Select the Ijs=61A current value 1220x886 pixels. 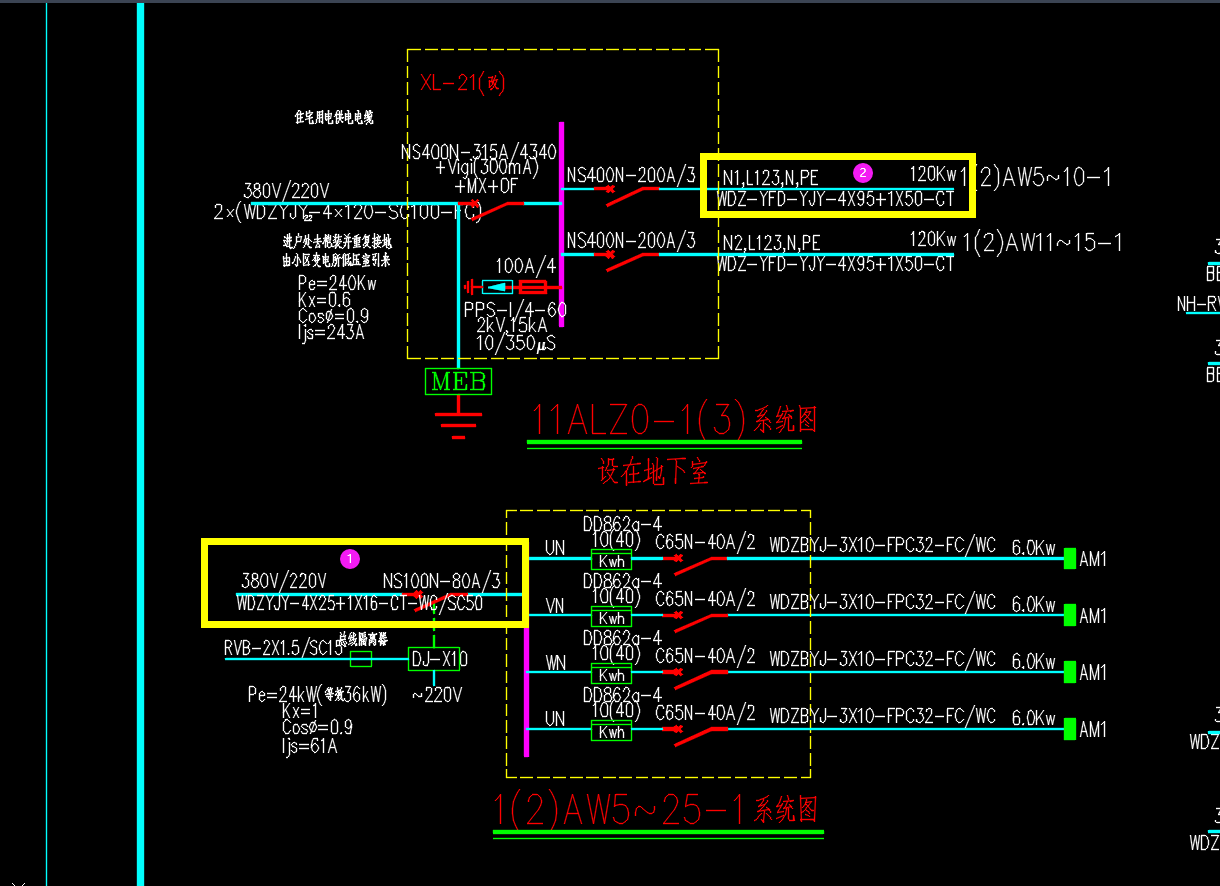[309, 745]
